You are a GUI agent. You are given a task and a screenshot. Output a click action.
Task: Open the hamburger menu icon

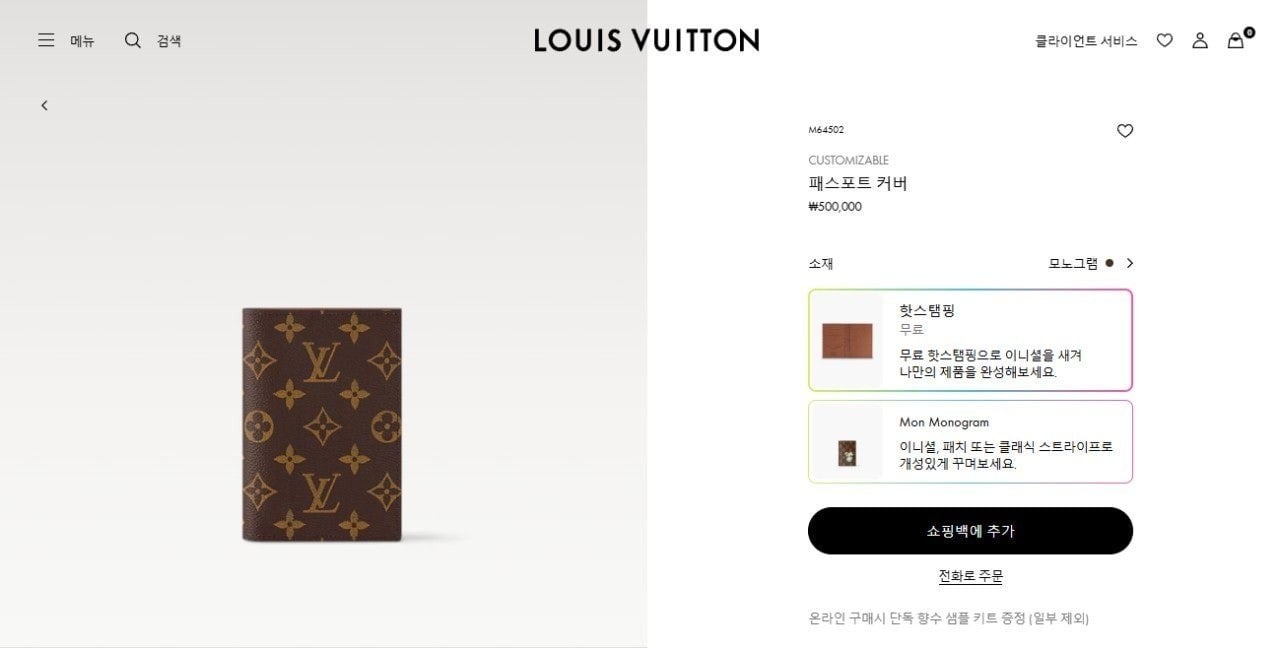(46, 40)
